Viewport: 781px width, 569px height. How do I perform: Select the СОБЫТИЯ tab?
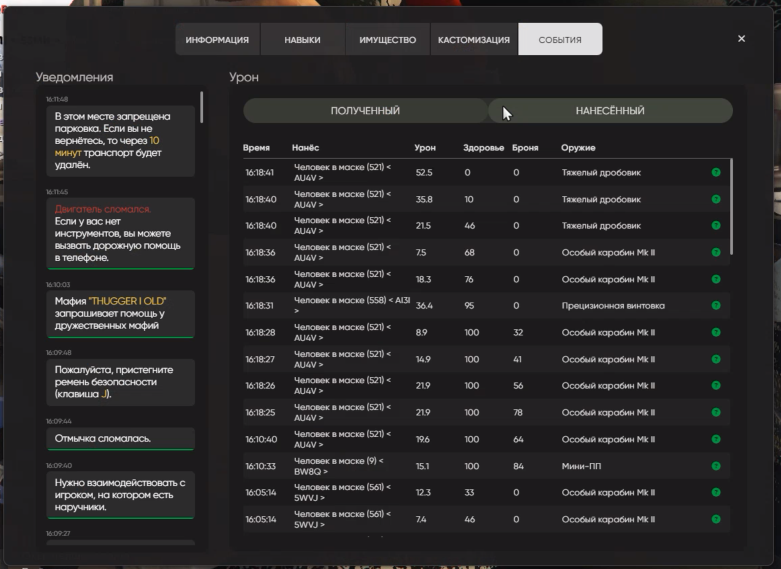click(560, 40)
